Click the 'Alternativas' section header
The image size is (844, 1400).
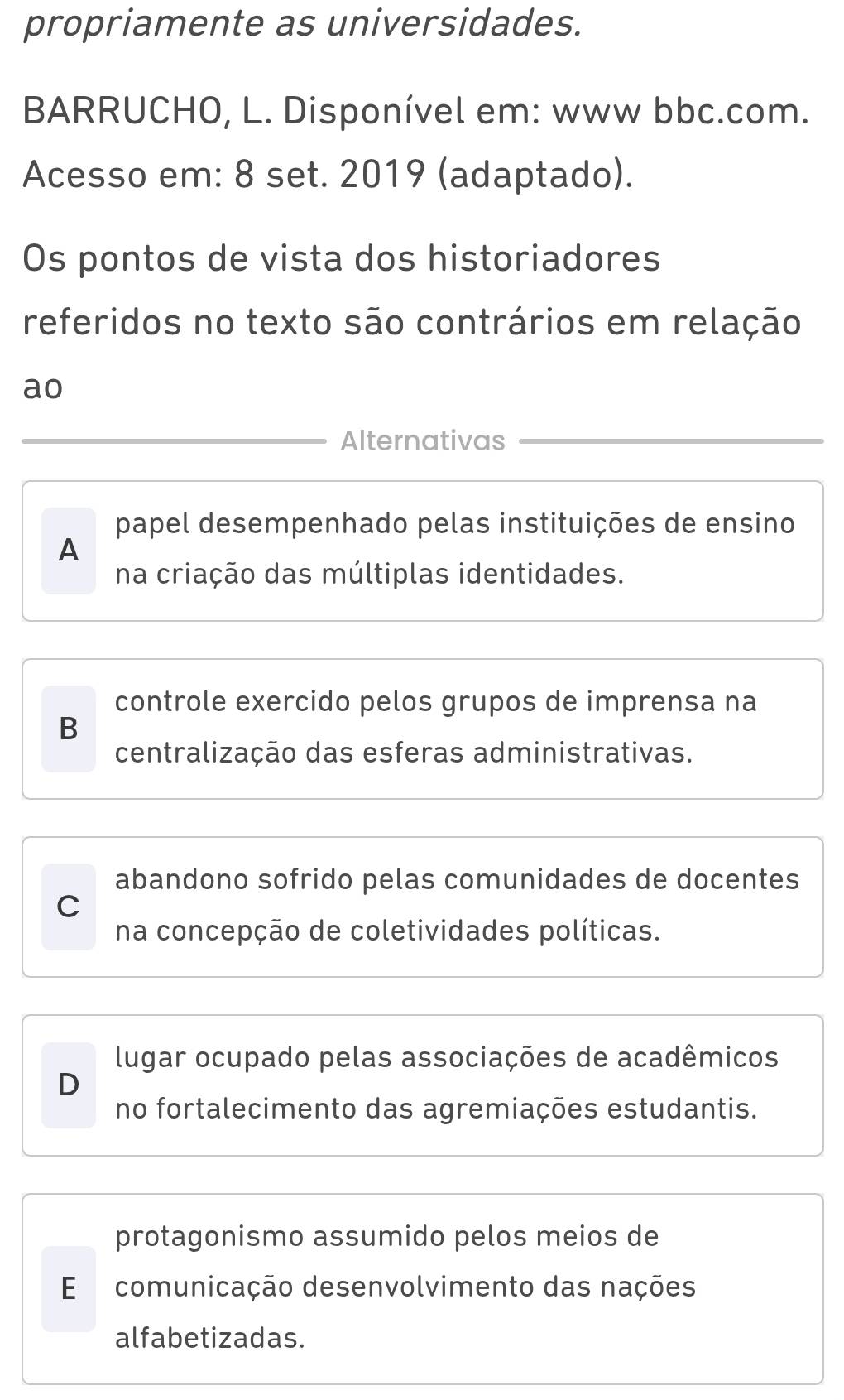[x=422, y=440]
